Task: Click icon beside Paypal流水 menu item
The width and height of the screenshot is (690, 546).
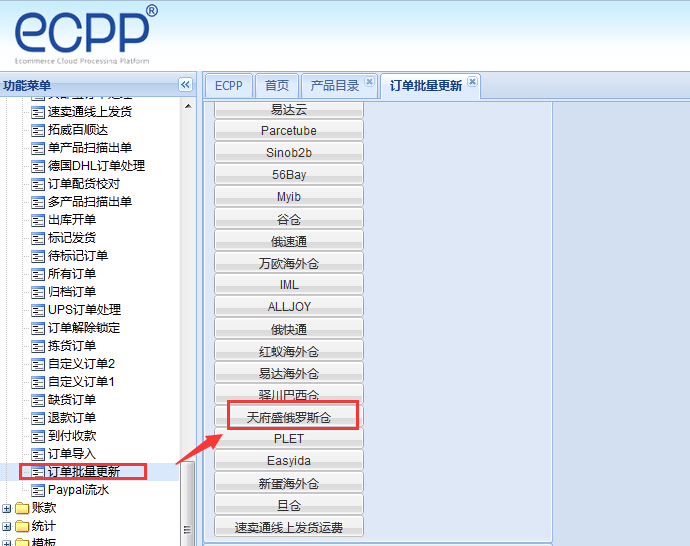Action: [x=38, y=490]
